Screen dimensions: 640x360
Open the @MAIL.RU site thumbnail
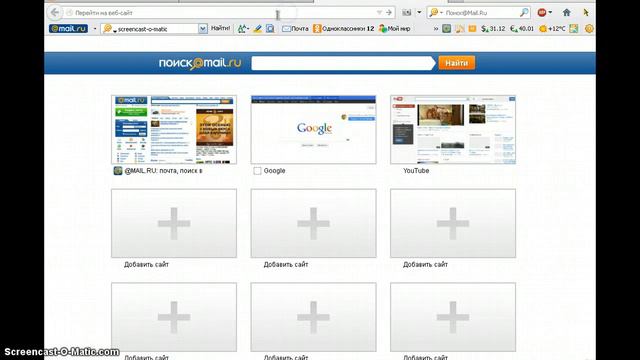point(174,130)
